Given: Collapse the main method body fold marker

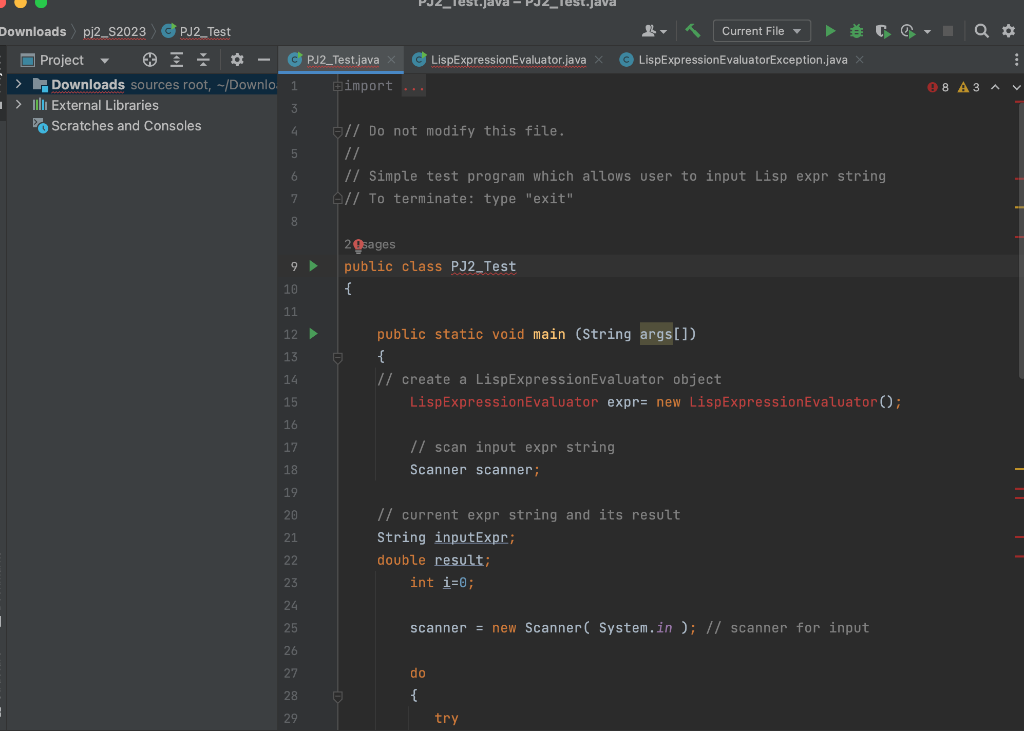Looking at the screenshot, I should click(x=338, y=357).
